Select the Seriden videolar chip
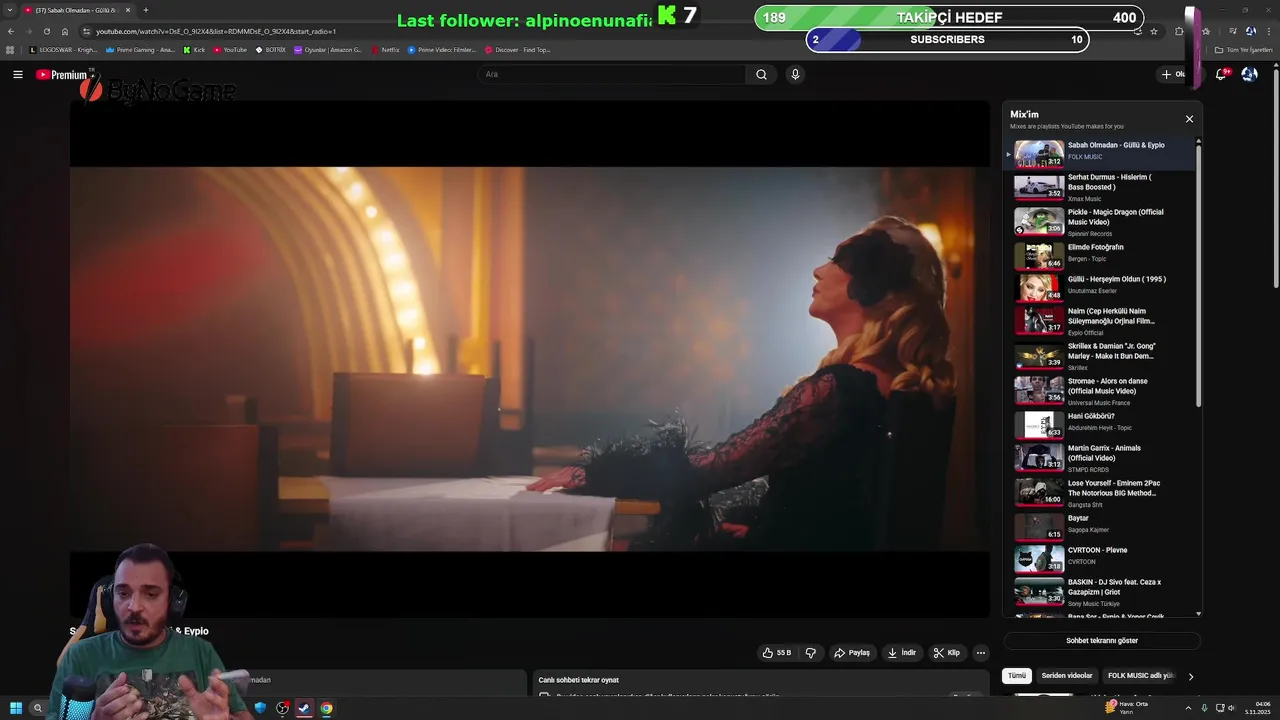1280x720 pixels. click(1067, 676)
